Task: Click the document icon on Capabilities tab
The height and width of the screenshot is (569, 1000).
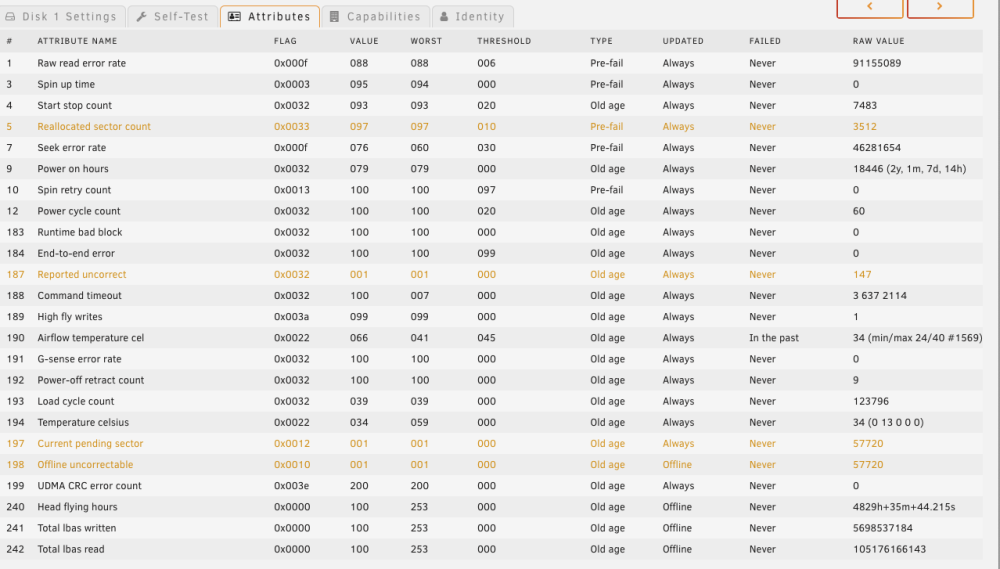Action: 334,17
